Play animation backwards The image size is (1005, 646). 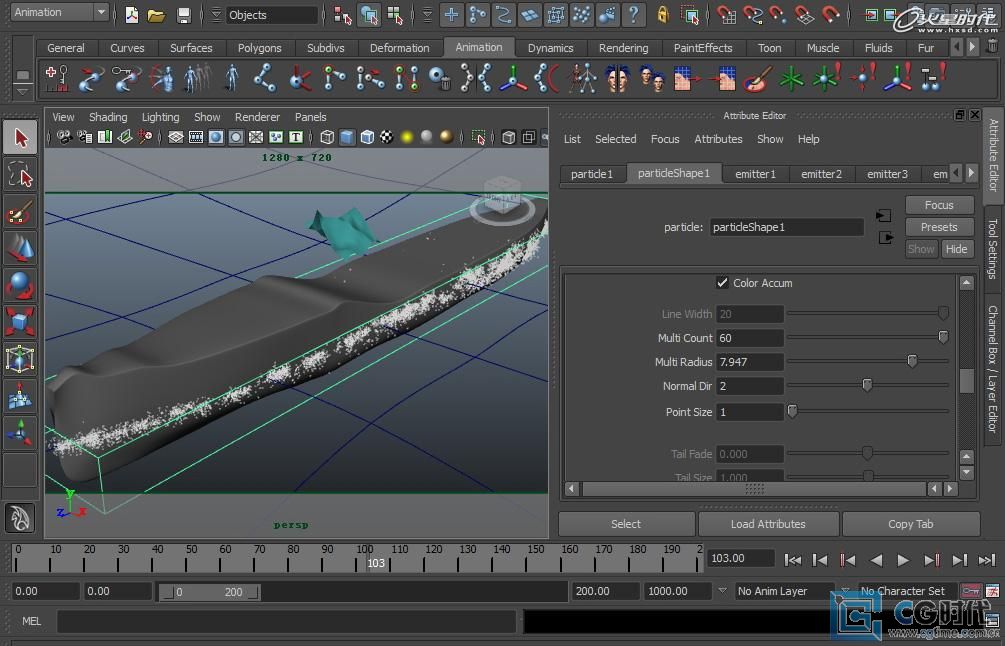pyautogui.click(x=876, y=560)
